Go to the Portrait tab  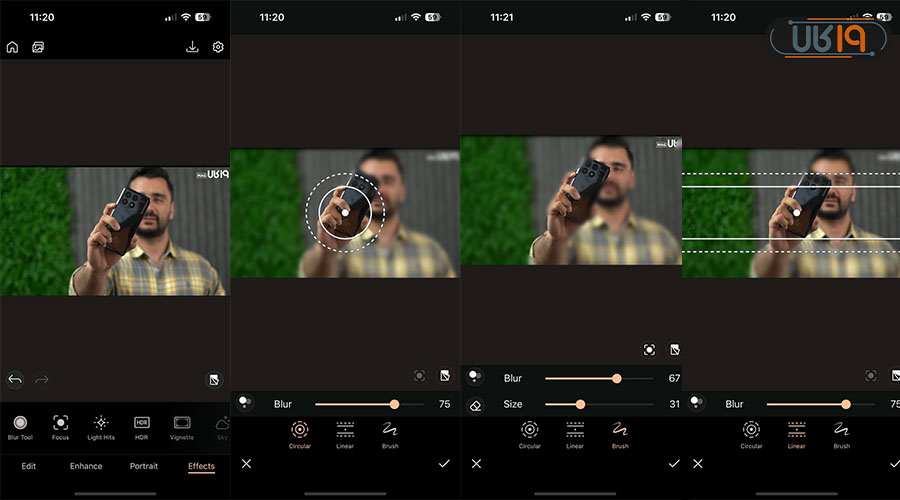(x=144, y=466)
